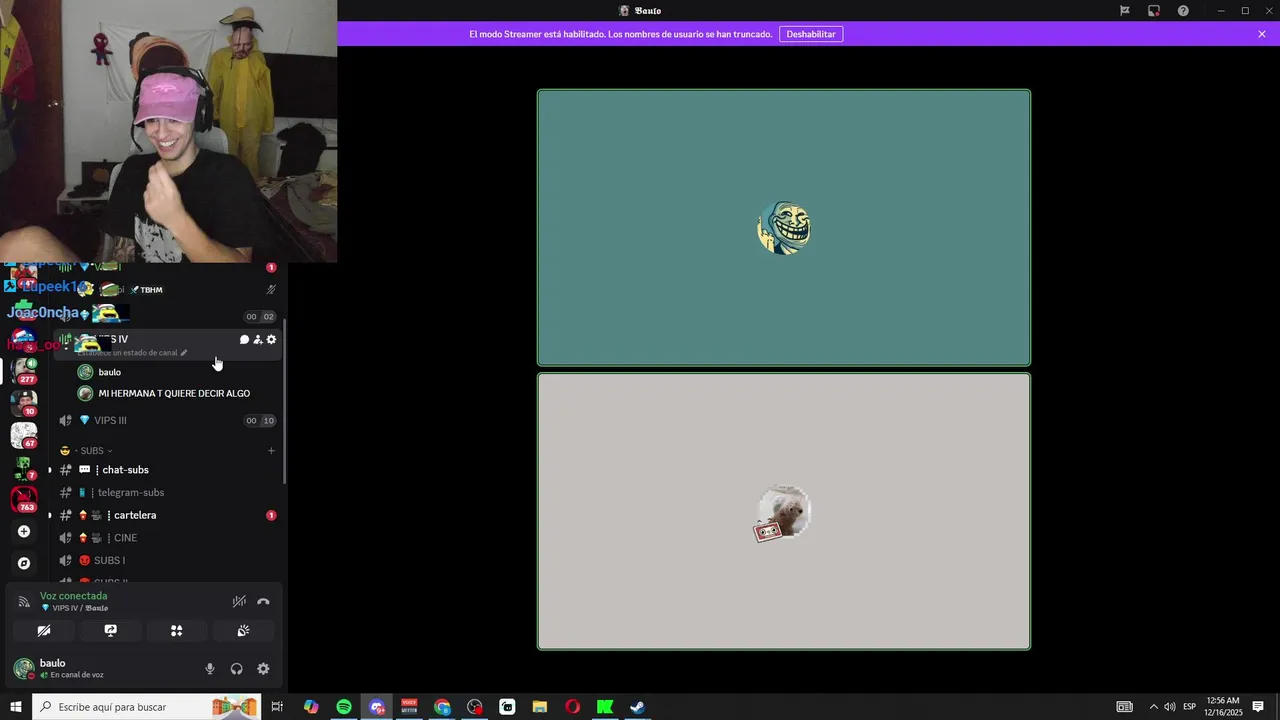Open Kick app on taskbar
Screen dimensions: 1280x720
coord(605,707)
